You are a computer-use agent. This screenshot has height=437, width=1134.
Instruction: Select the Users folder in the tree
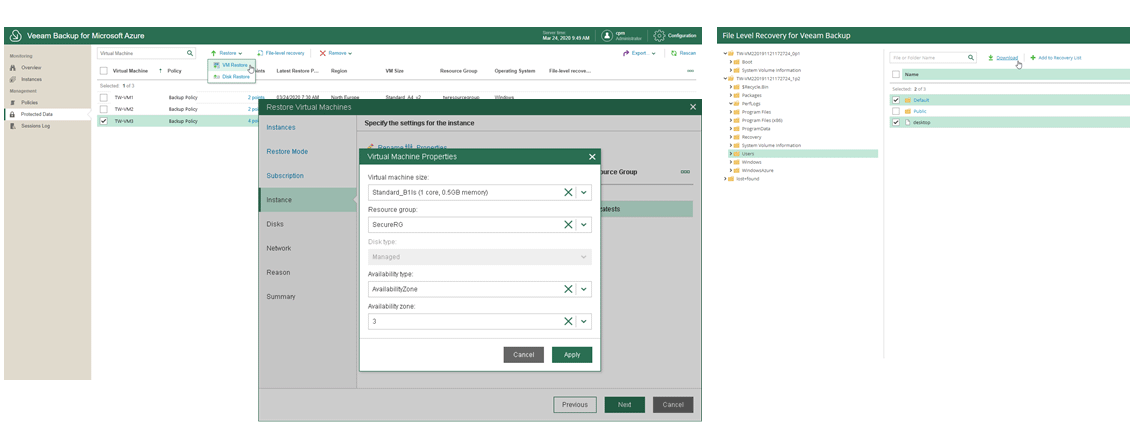pyautogui.click(x=748, y=153)
